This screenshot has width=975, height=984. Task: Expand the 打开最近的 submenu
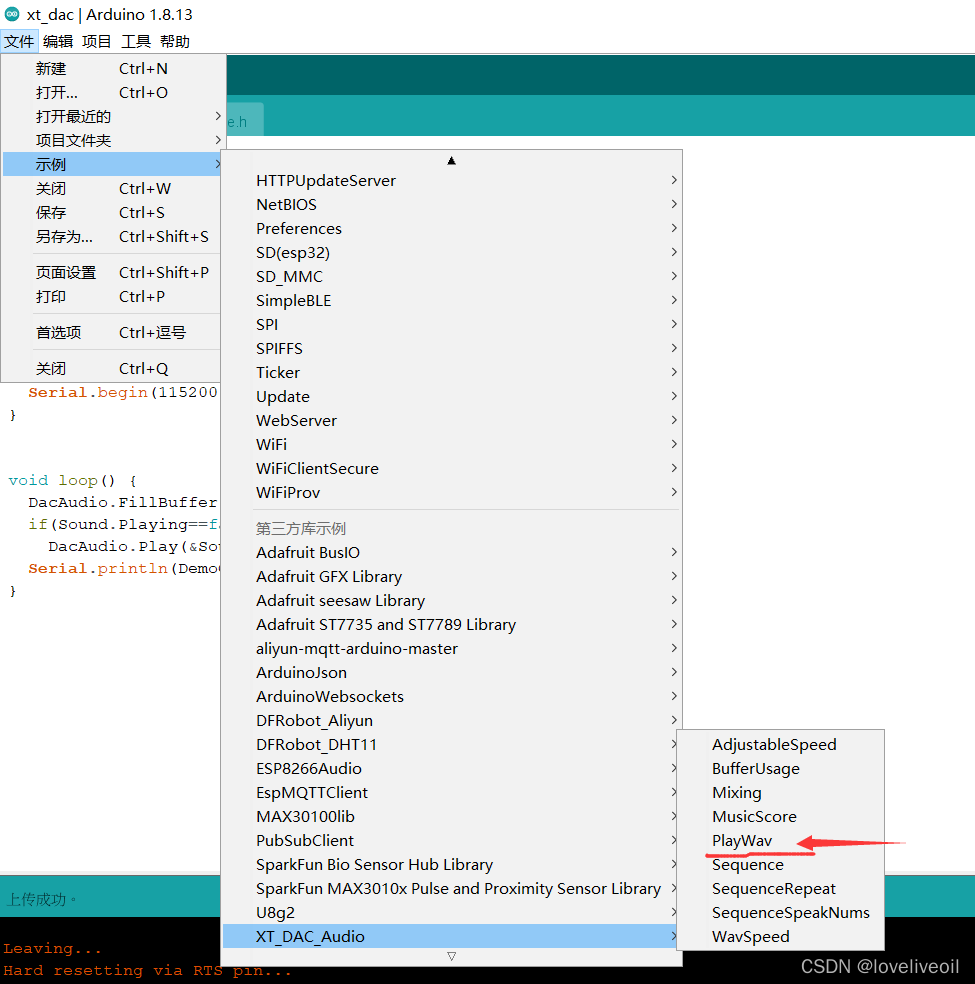coord(112,116)
